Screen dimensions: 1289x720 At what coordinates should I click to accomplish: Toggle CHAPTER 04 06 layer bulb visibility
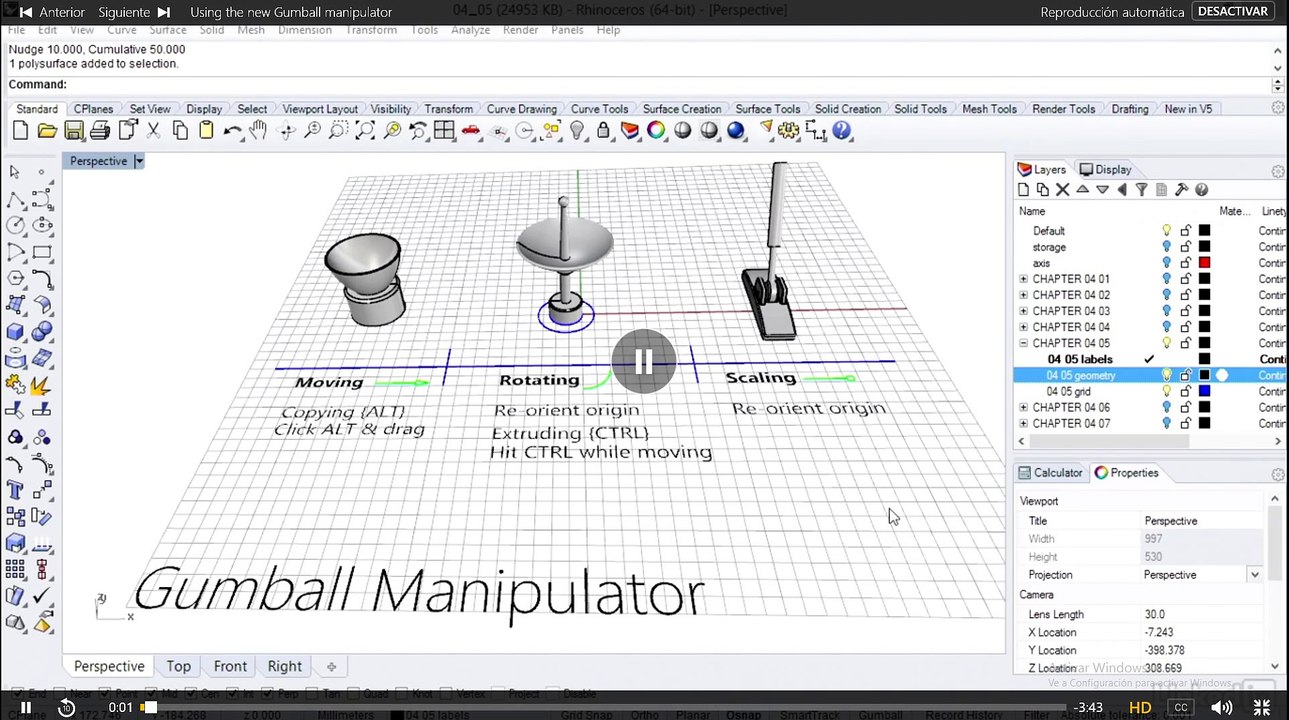pyautogui.click(x=1166, y=407)
